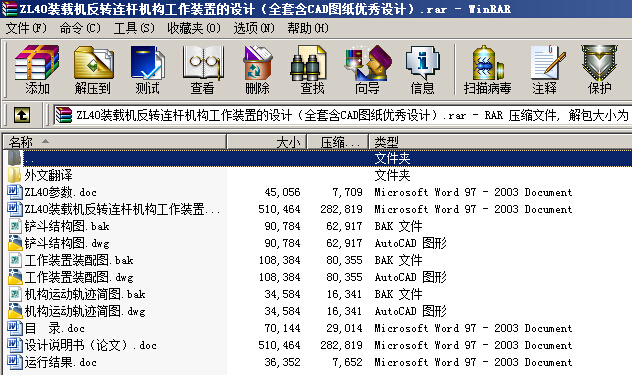Click the AutoCAD icon of 机构运动轨迹简图.dwg

(x=15, y=310)
